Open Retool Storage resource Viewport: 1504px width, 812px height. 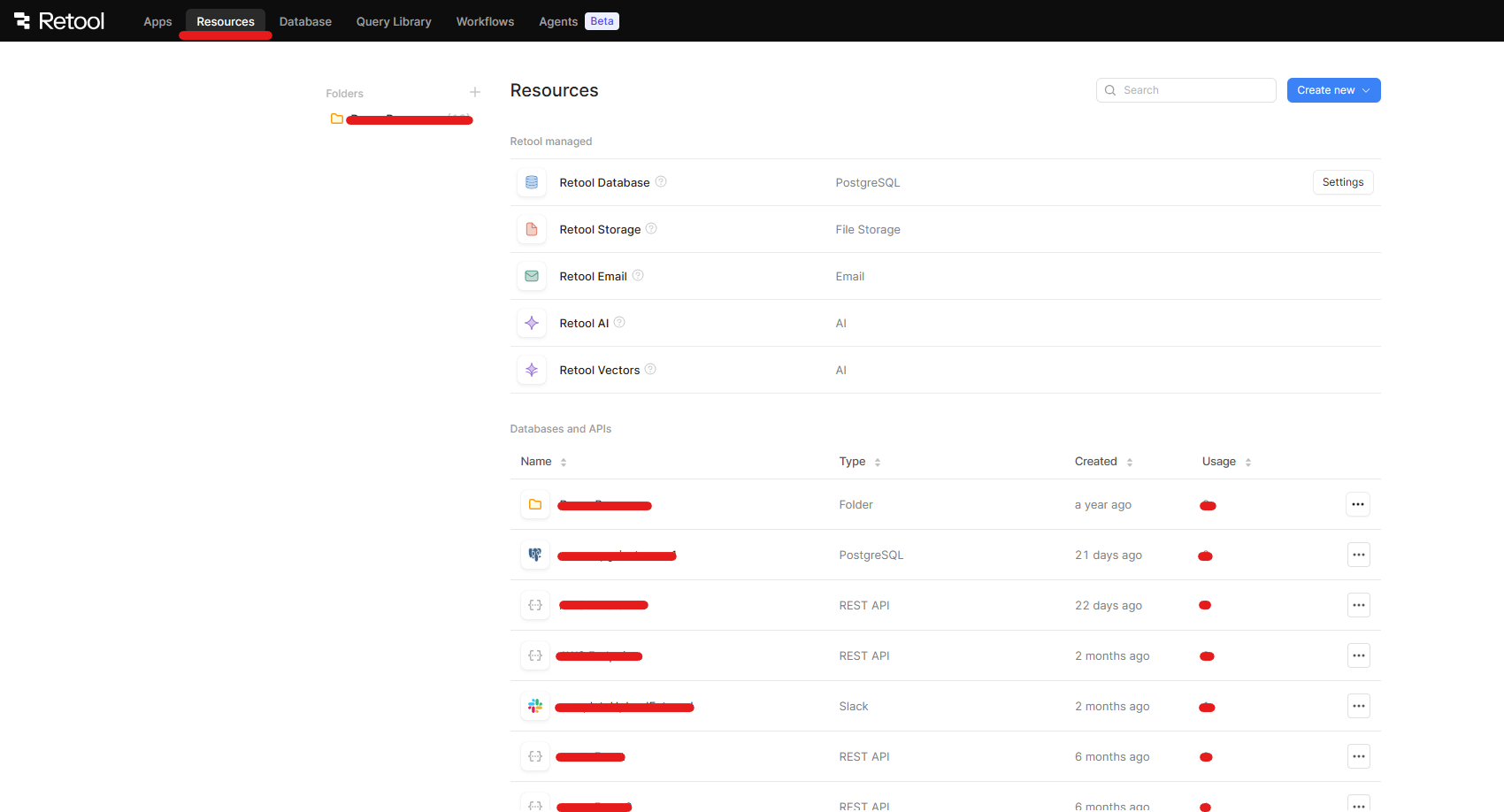[x=600, y=229]
